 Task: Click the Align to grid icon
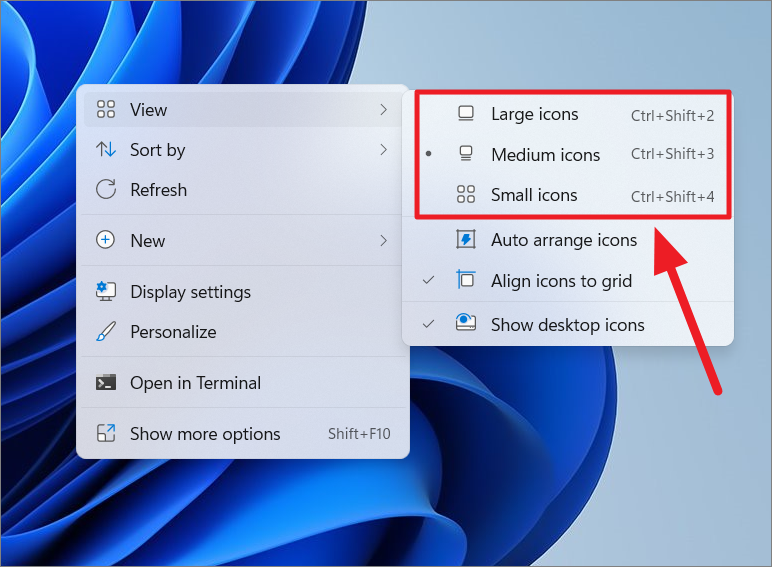tap(466, 280)
